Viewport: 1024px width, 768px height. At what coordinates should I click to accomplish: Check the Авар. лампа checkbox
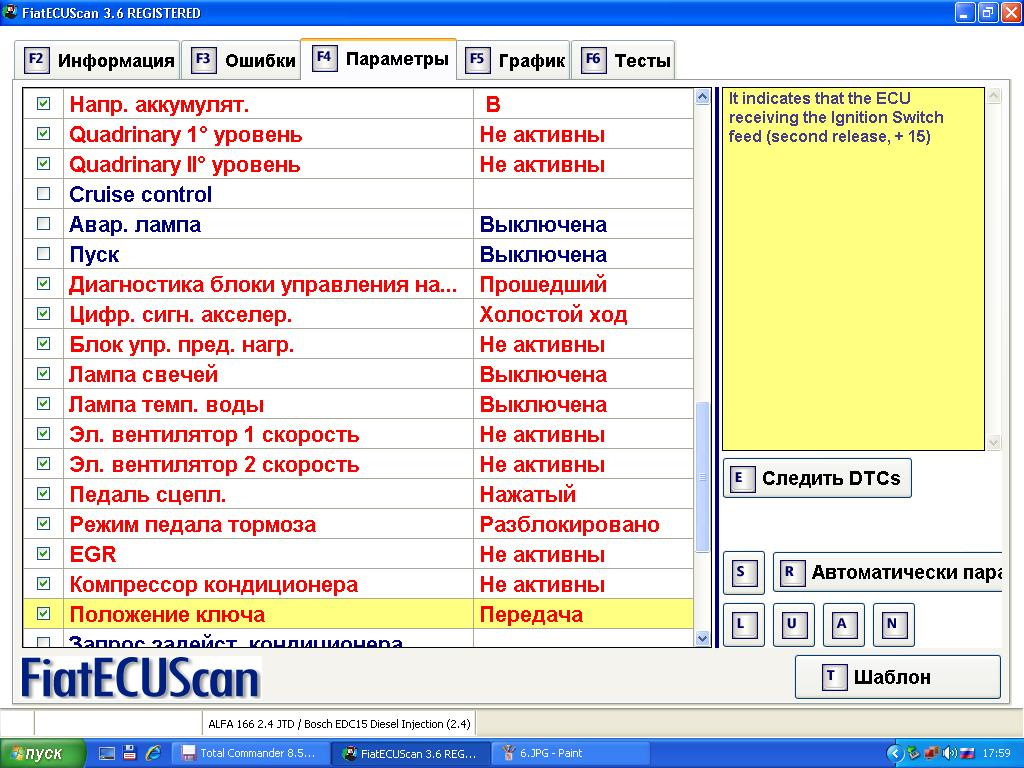coord(43,224)
